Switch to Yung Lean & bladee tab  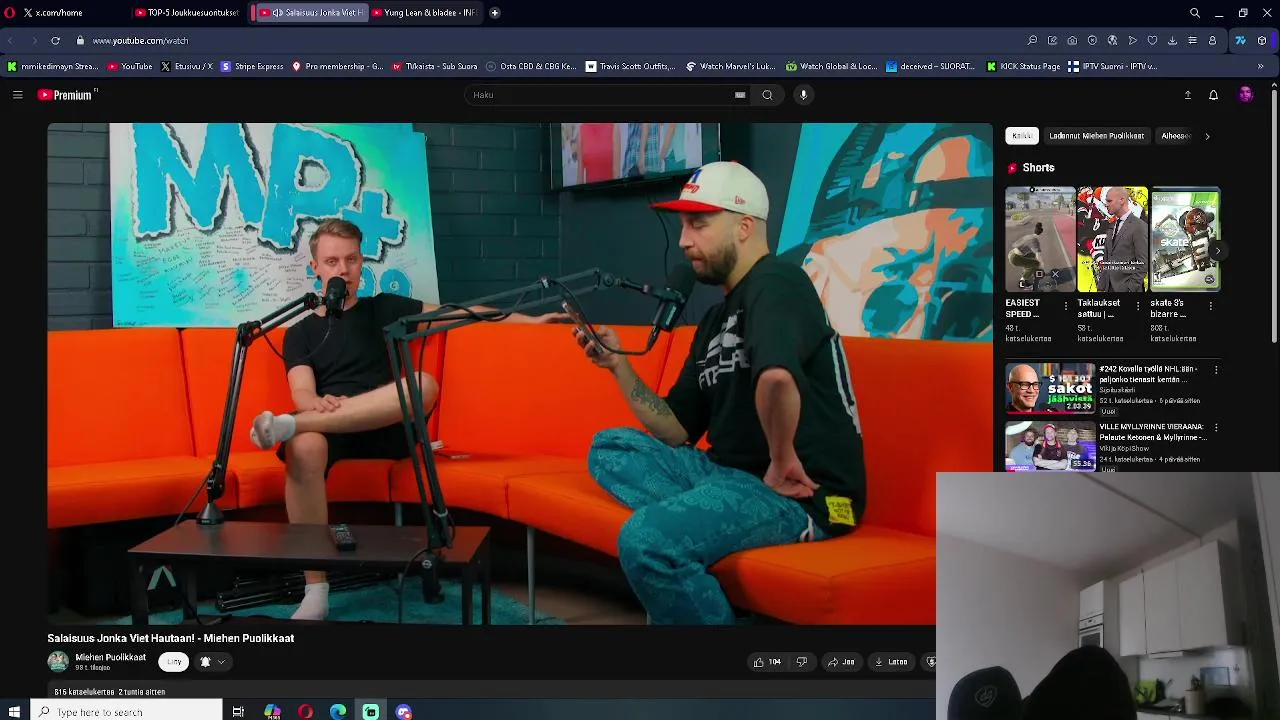pyautogui.click(x=425, y=13)
